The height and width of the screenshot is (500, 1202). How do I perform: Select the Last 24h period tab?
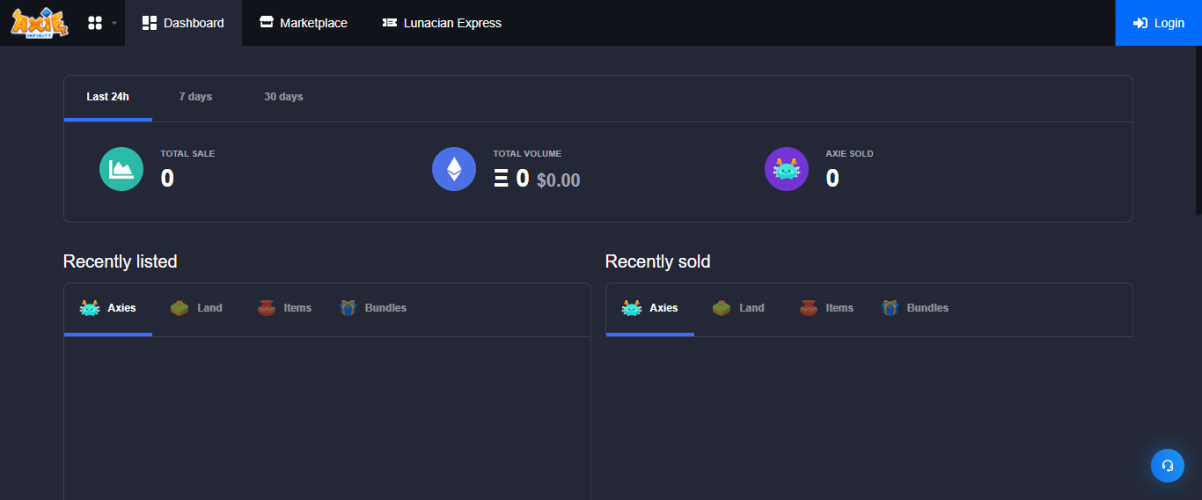click(x=108, y=97)
